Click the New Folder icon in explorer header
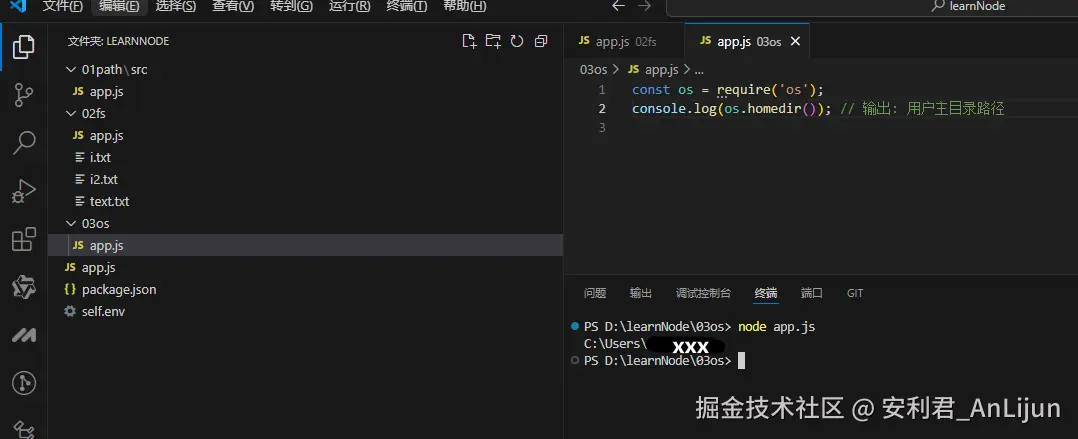 (x=493, y=41)
